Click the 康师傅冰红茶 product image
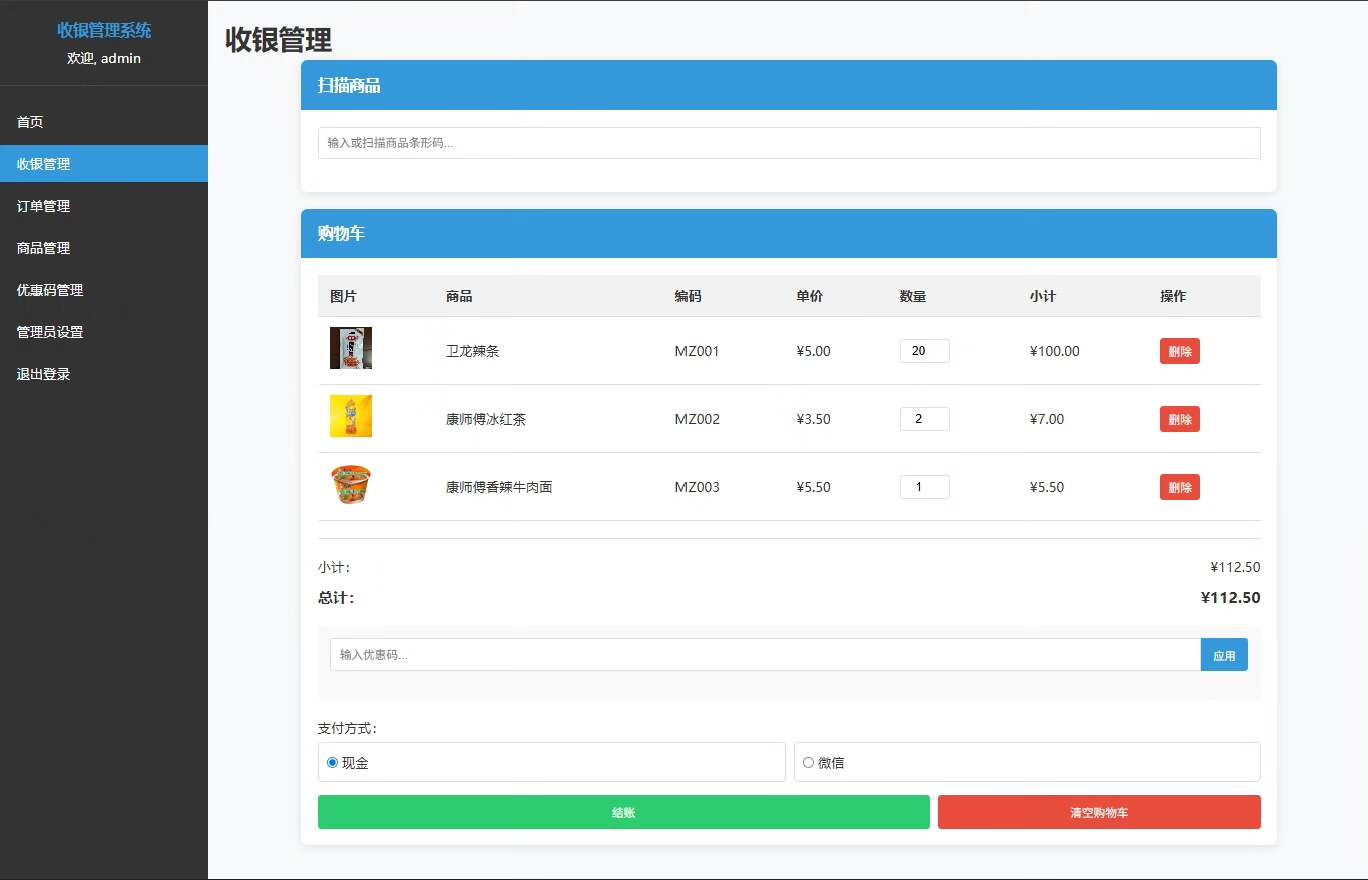 [x=350, y=416]
